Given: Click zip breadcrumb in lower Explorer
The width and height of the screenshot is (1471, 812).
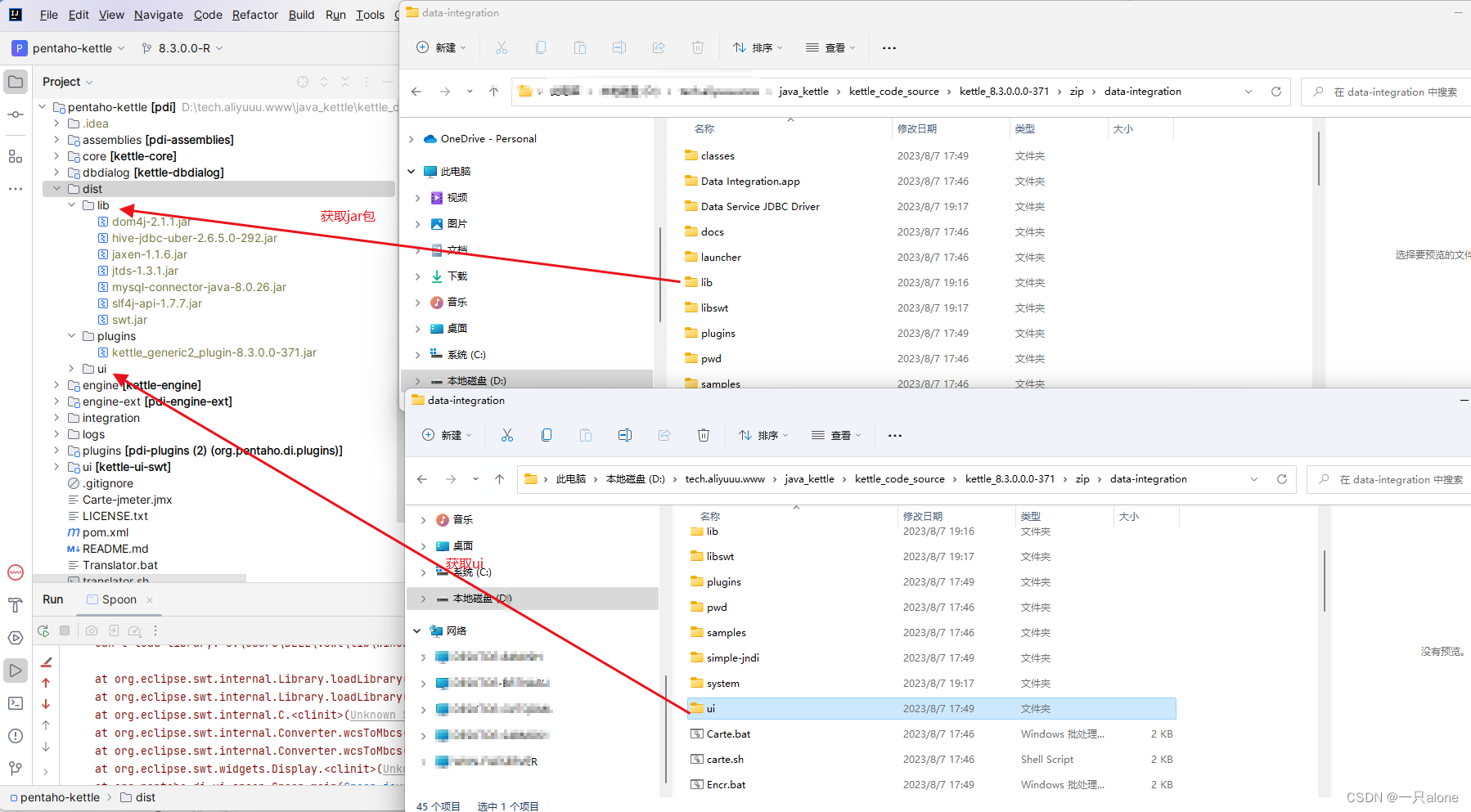Looking at the screenshot, I should 1082,479.
